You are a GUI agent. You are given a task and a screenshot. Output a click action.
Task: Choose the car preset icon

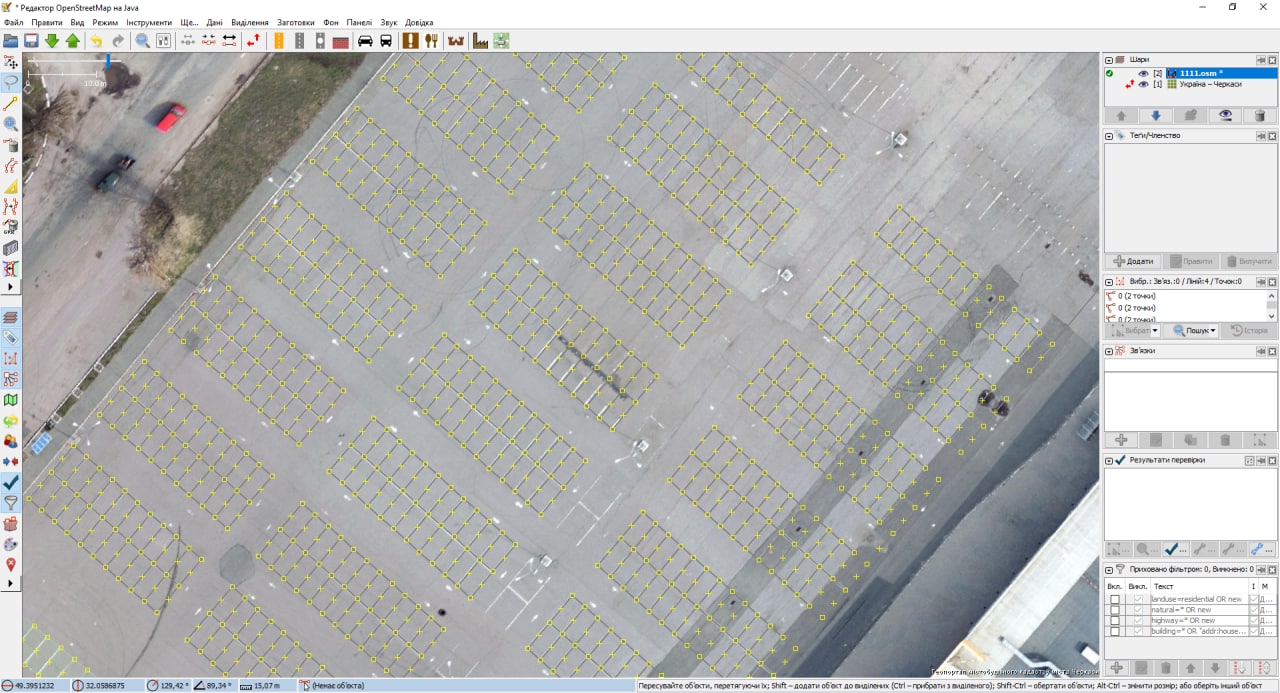point(365,41)
